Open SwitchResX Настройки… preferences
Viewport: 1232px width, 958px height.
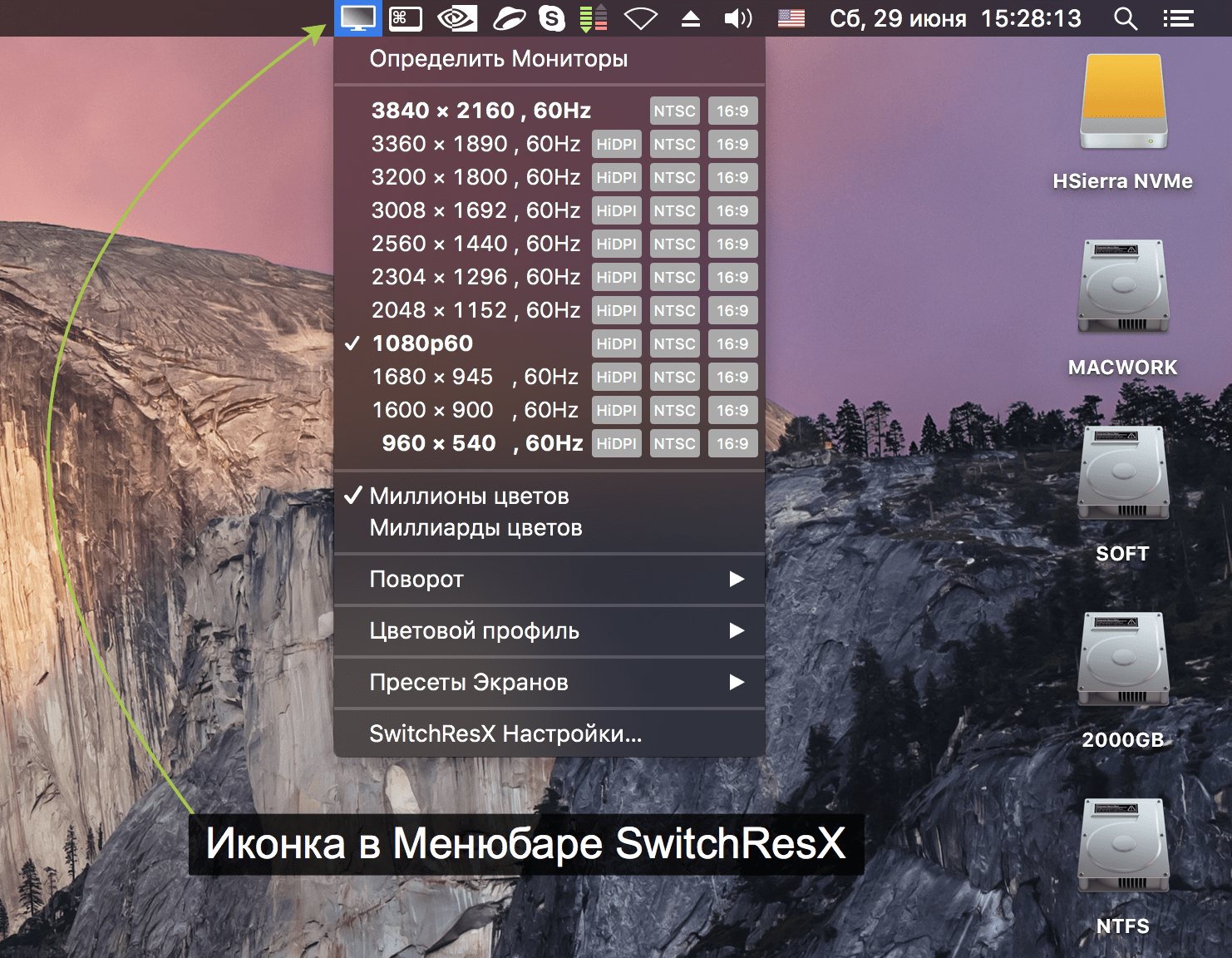click(x=549, y=734)
